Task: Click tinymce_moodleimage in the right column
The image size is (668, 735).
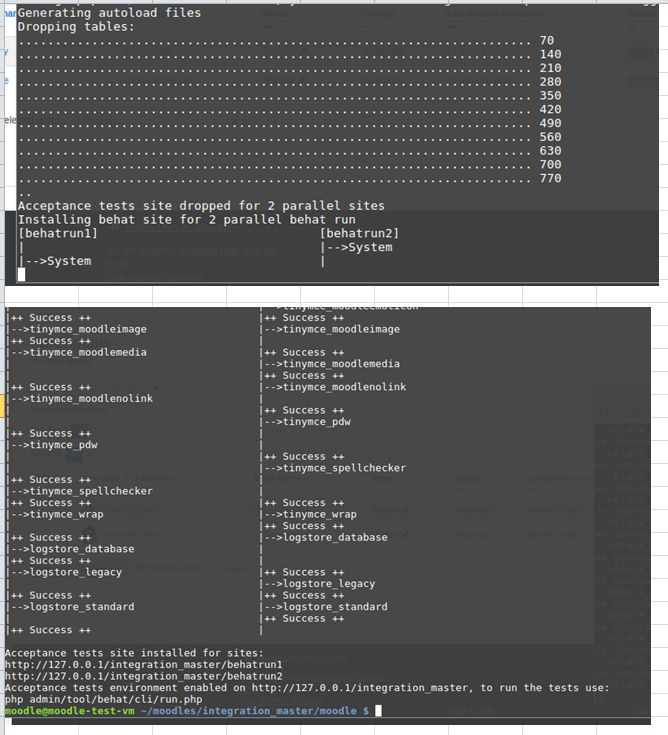Action: tap(341, 330)
